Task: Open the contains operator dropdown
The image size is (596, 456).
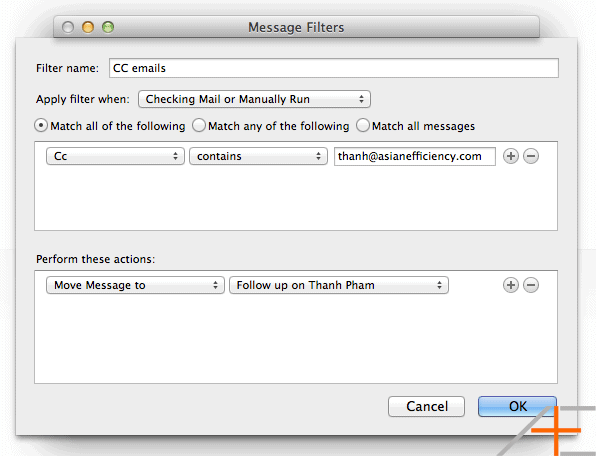Action: click(x=258, y=156)
